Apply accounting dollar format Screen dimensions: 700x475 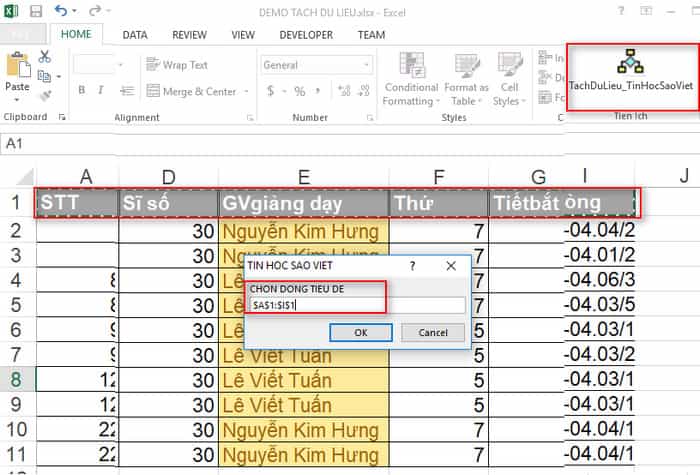click(271, 91)
